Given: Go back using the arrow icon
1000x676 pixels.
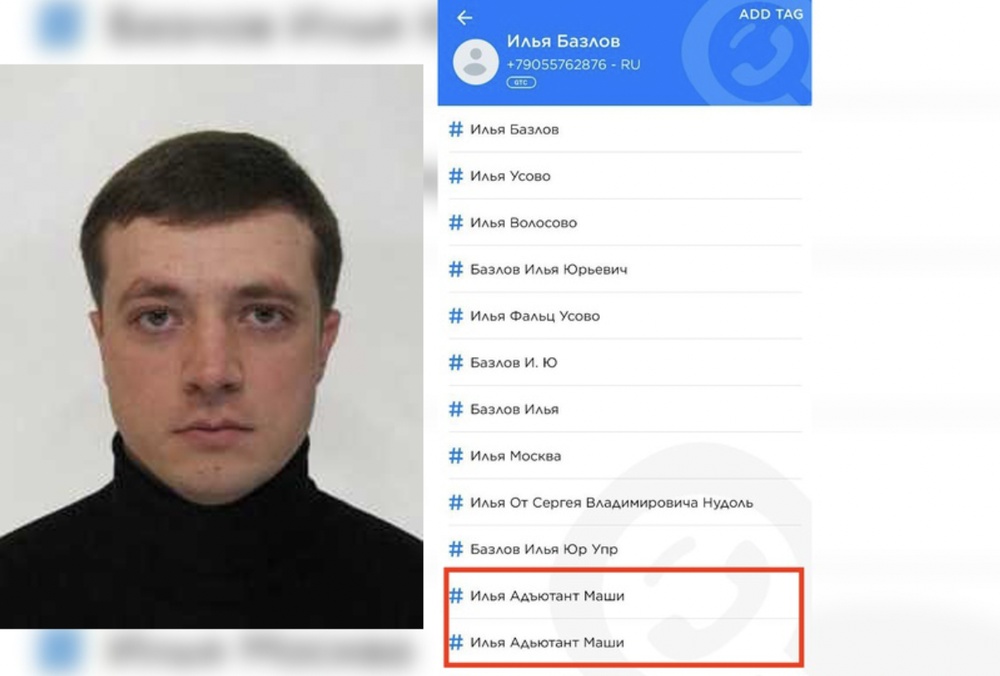Looking at the screenshot, I should [x=464, y=18].
